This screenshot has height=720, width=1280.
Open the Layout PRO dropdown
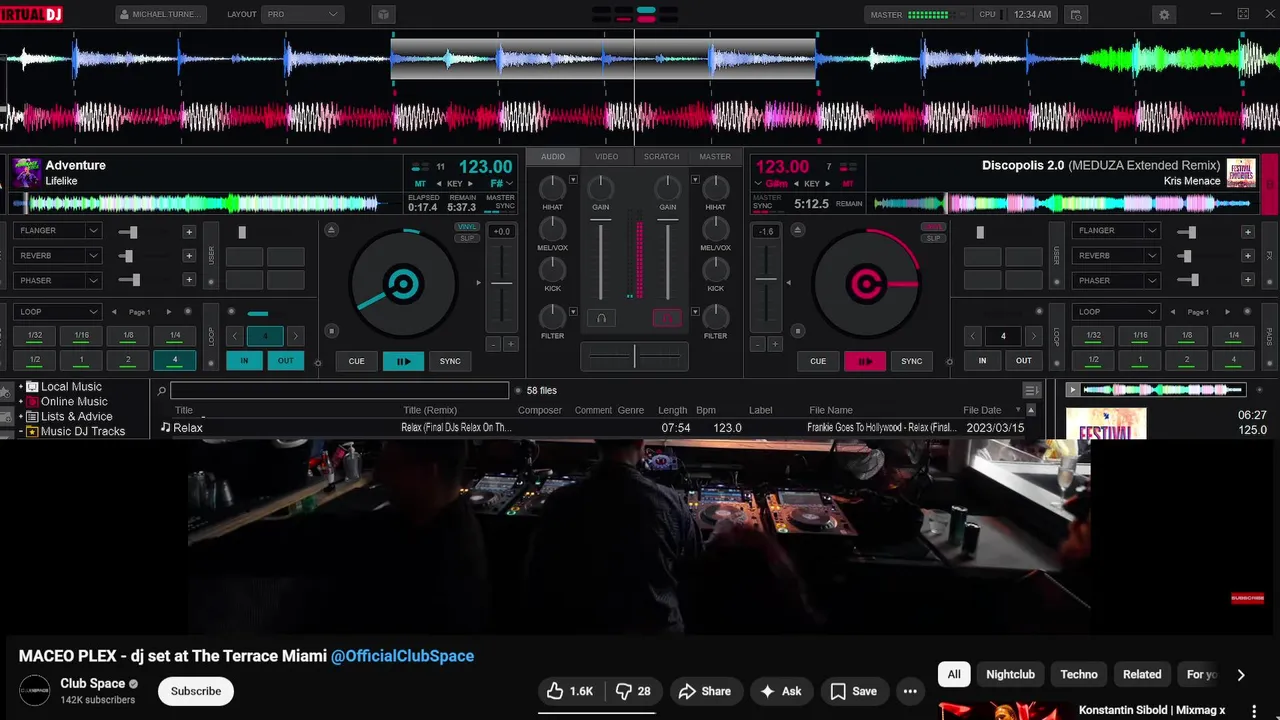tap(302, 15)
